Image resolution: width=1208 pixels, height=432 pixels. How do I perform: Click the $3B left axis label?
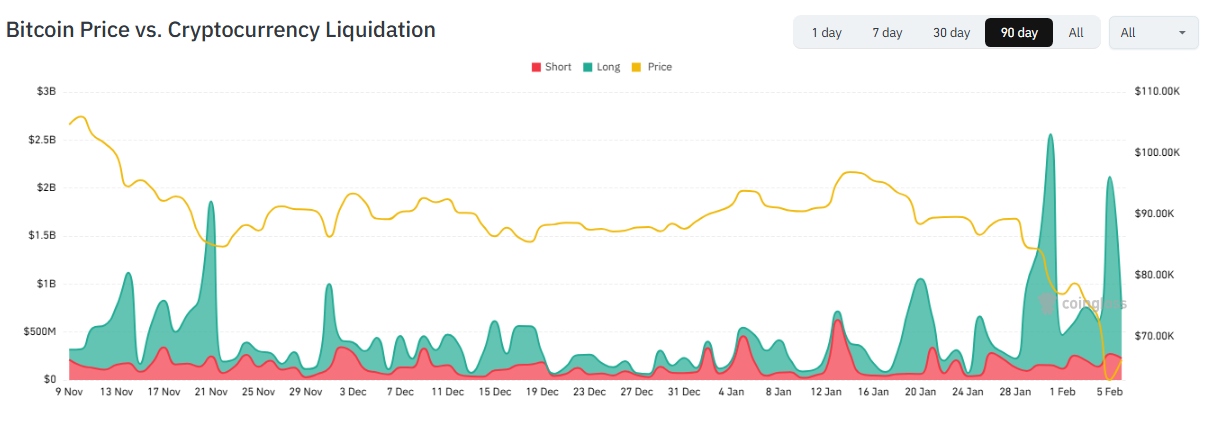[46, 91]
